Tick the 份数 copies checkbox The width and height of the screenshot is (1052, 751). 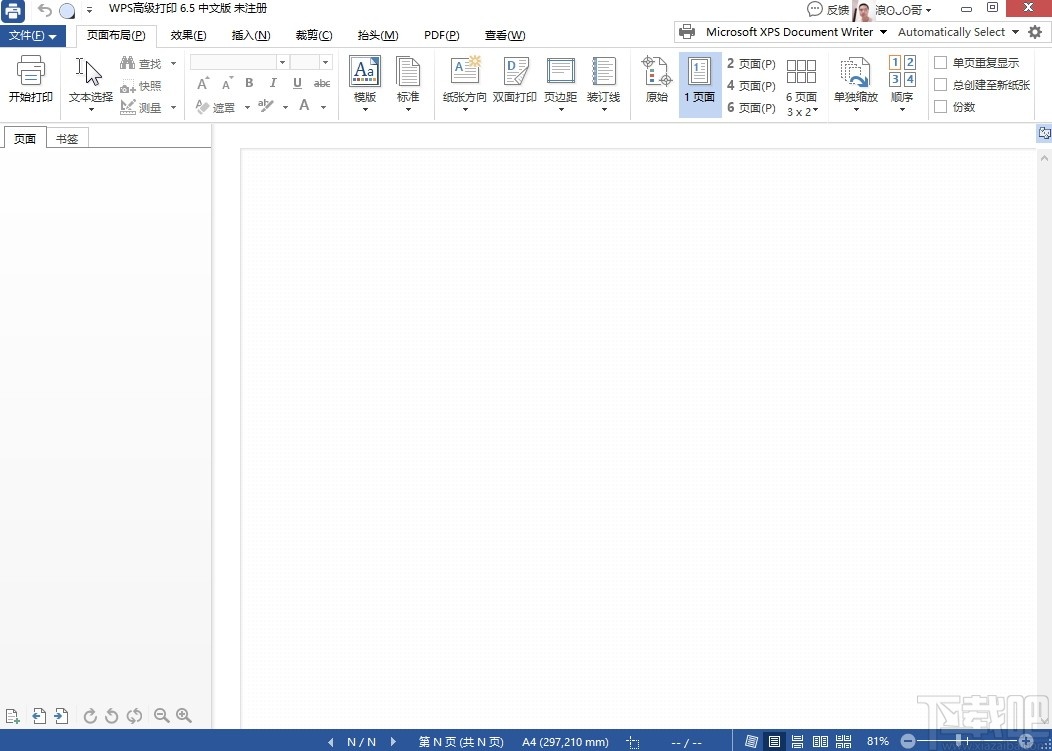pyautogui.click(x=941, y=107)
